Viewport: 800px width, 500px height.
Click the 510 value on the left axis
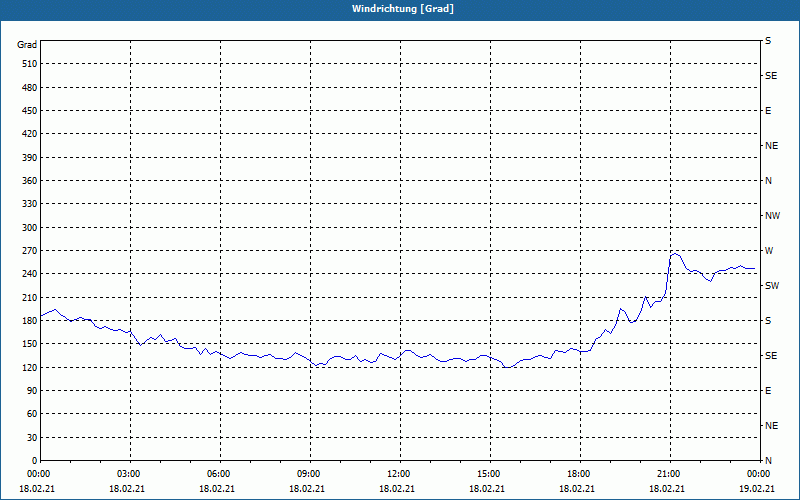(30, 64)
